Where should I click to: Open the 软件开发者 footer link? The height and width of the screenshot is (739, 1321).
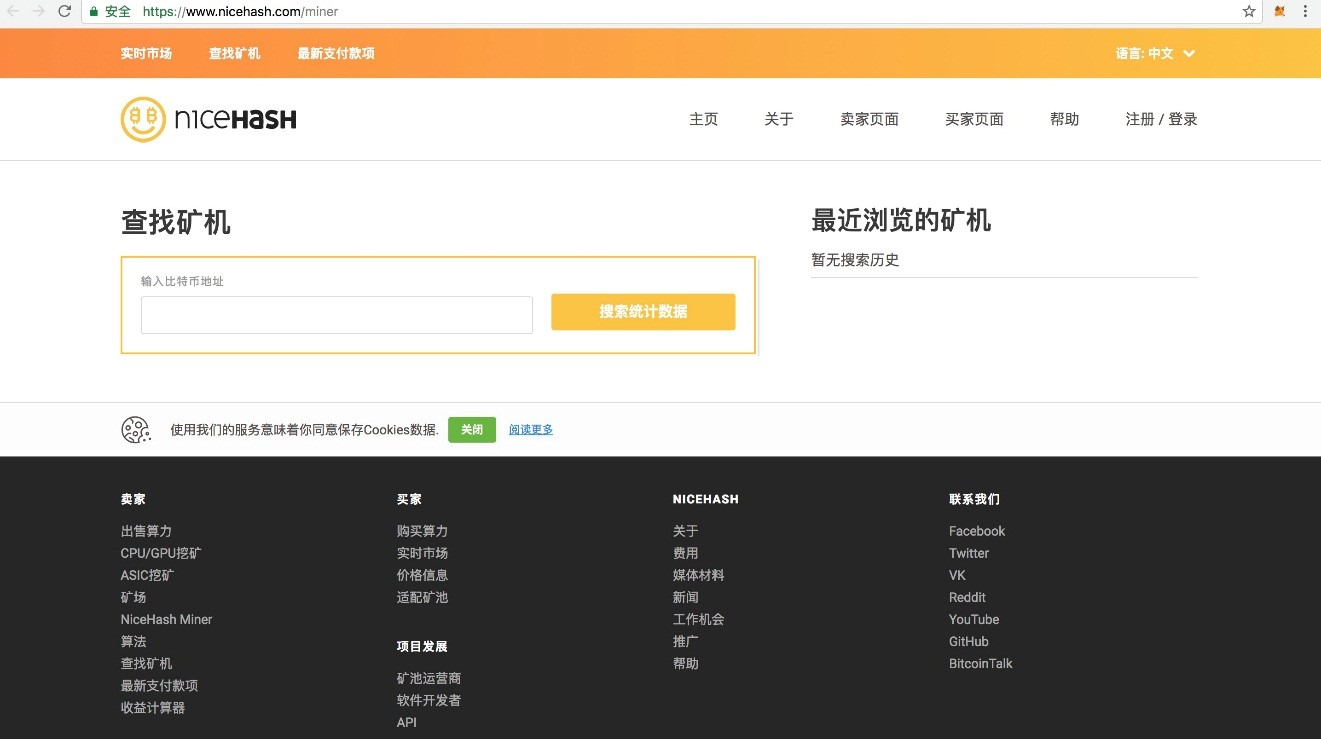pos(429,700)
